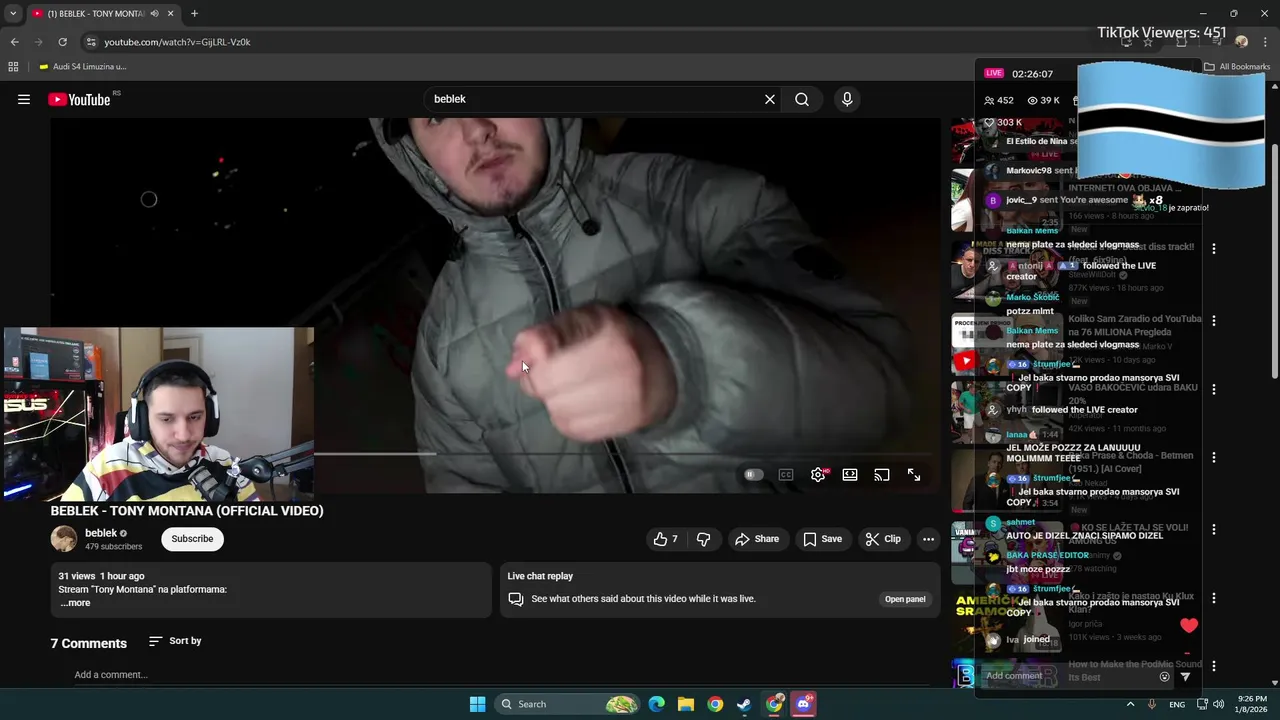Open the clock and date at 9:26 PM
The image size is (1280, 720).
click(1252, 704)
